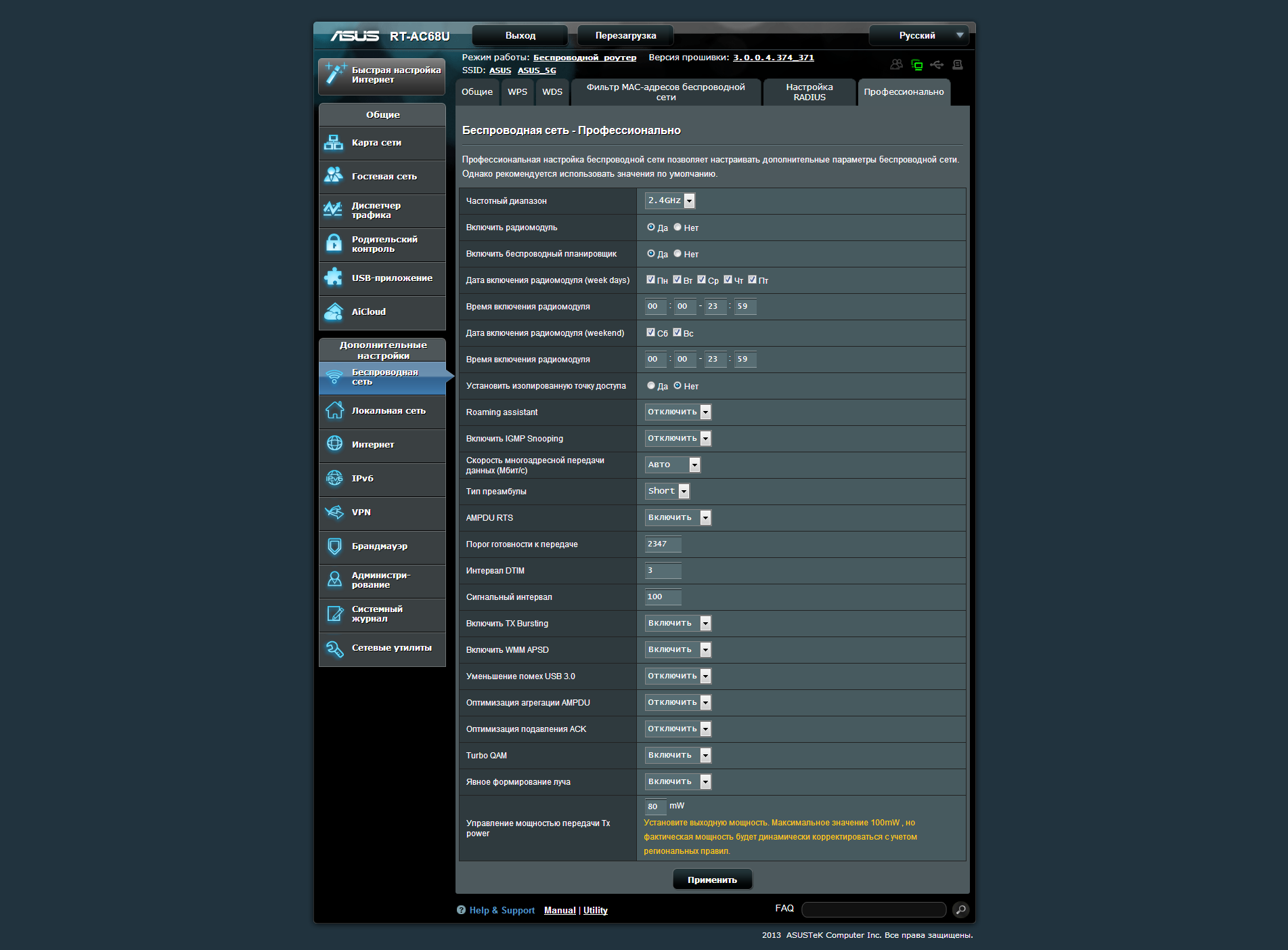Open the Administration user icon
This screenshot has width=1288, height=950.
coord(334,580)
